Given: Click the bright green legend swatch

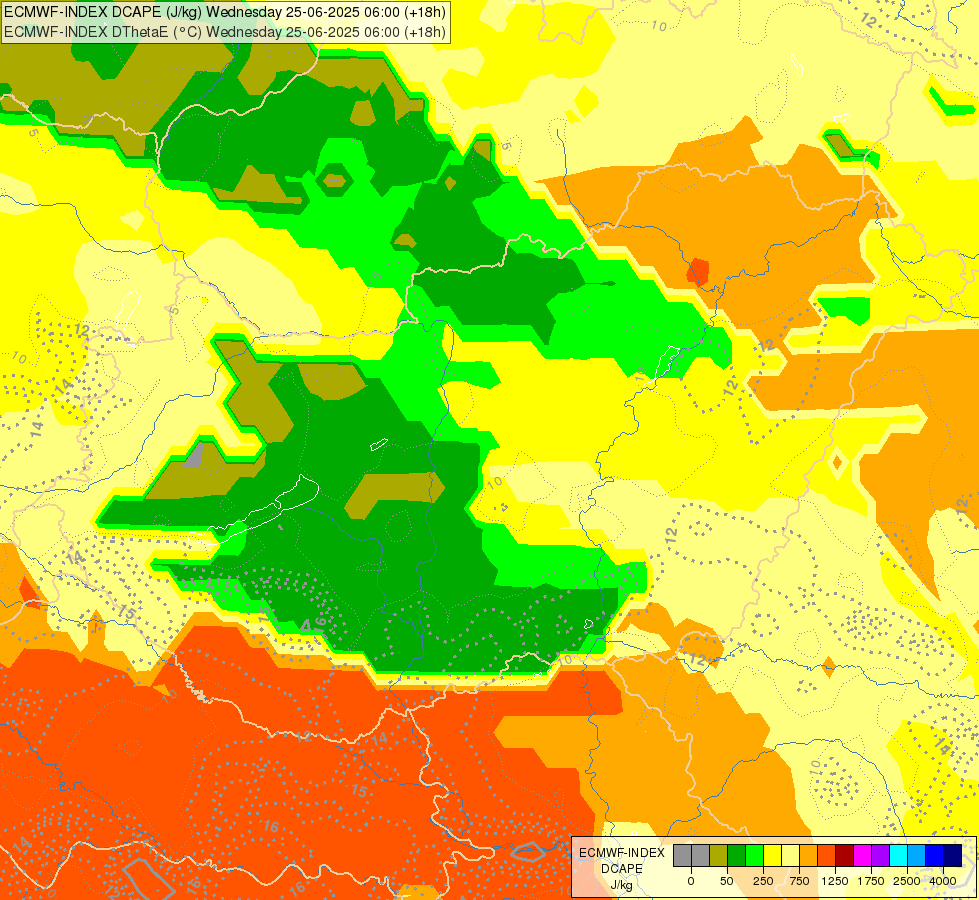Looking at the screenshot, I should pyautogui.click(x=755, y=856).
